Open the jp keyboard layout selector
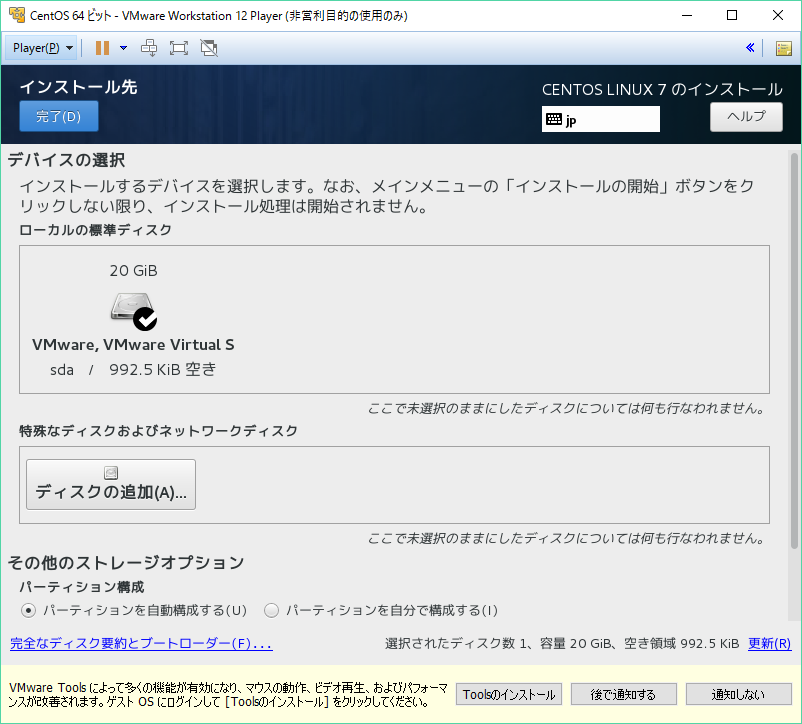This screenshot has width=802, height=724. pyautogui.click(x=600, y=119)
